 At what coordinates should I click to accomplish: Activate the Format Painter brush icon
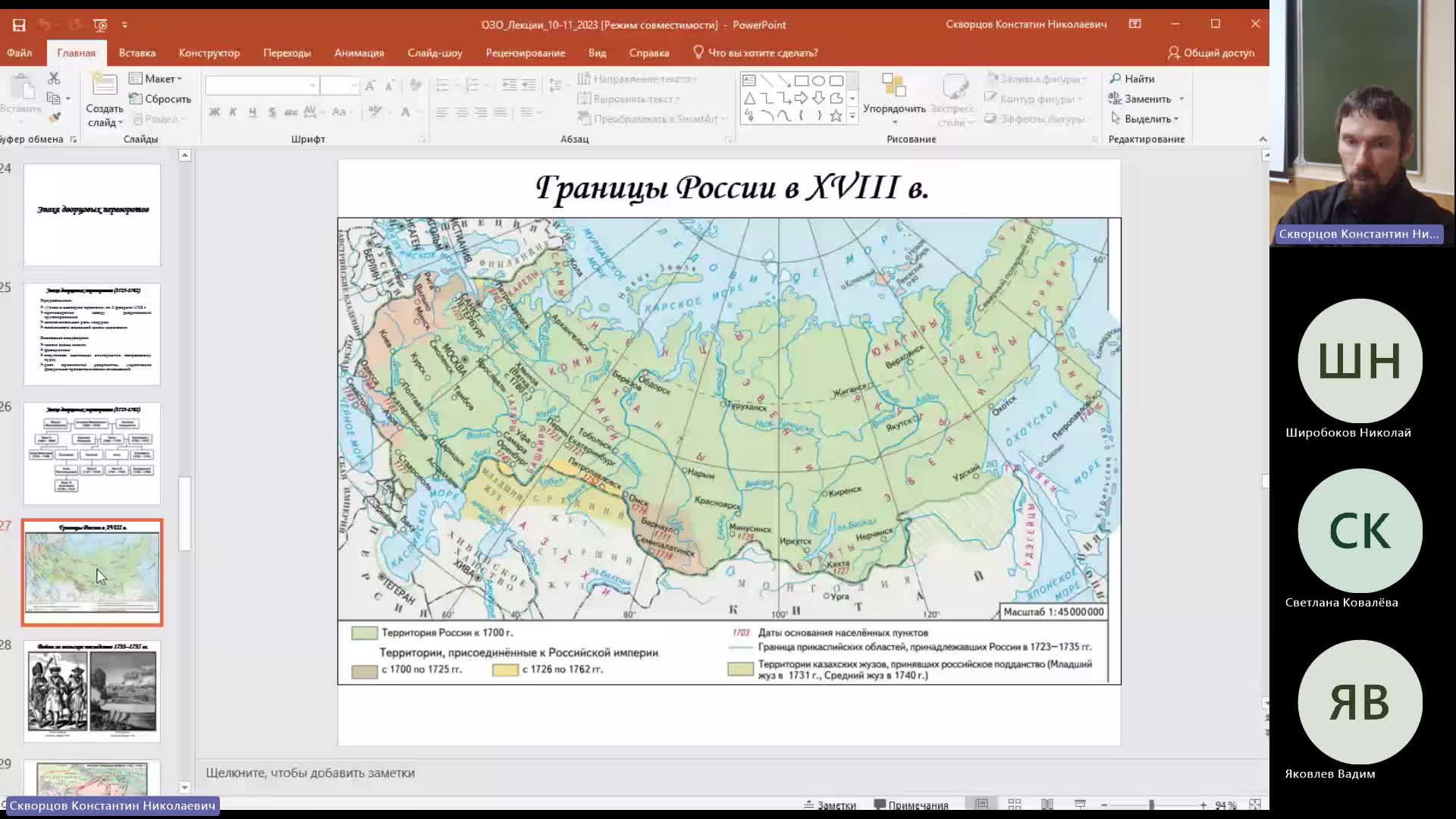55,118
